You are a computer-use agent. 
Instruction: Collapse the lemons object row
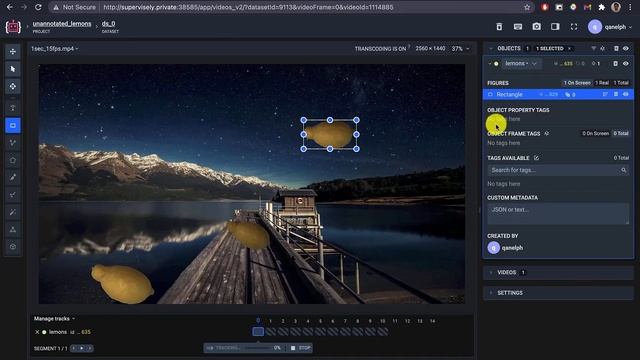(x=490, y=64)
